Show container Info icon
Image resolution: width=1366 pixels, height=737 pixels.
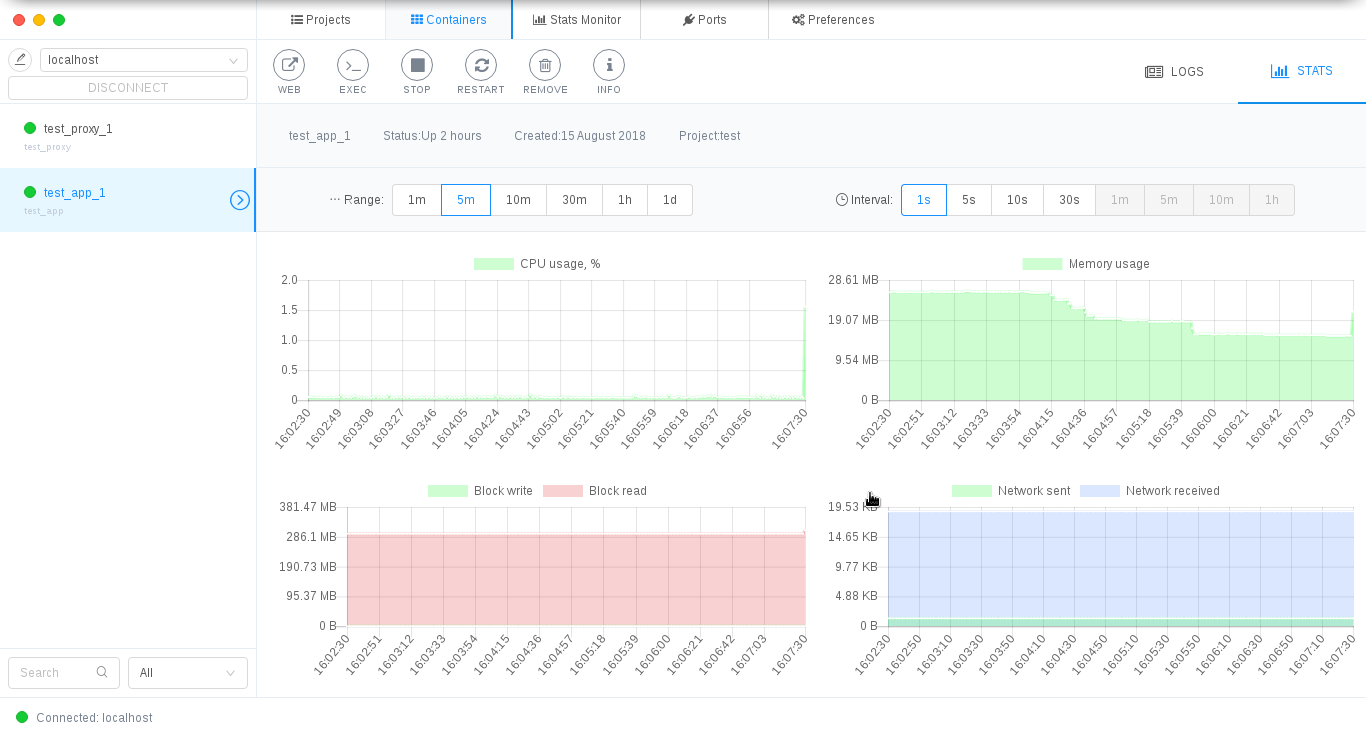pos(609,66)
